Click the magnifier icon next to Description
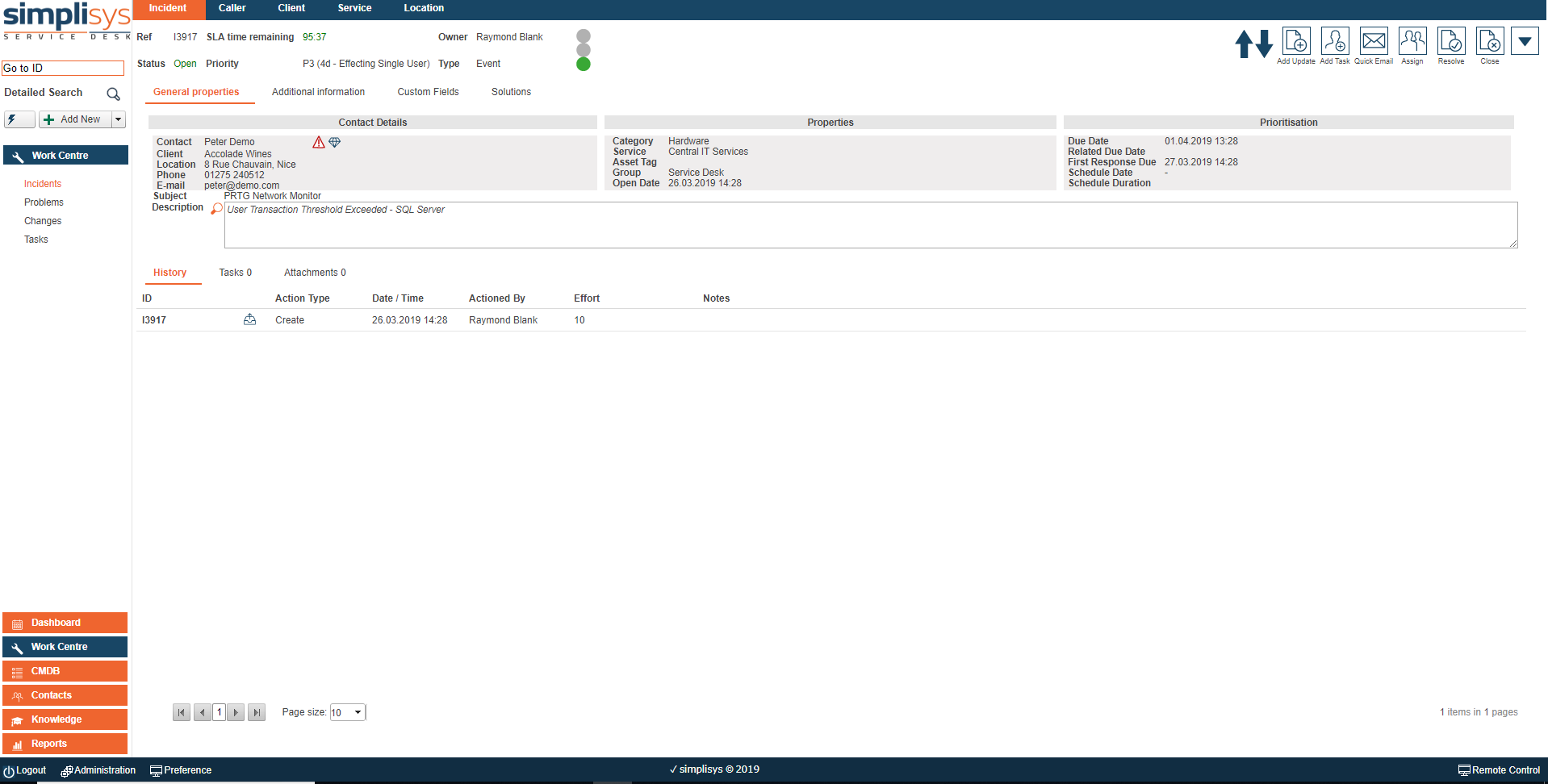Viewport: 1548px width, 784px height. click(x=216, y=209)
